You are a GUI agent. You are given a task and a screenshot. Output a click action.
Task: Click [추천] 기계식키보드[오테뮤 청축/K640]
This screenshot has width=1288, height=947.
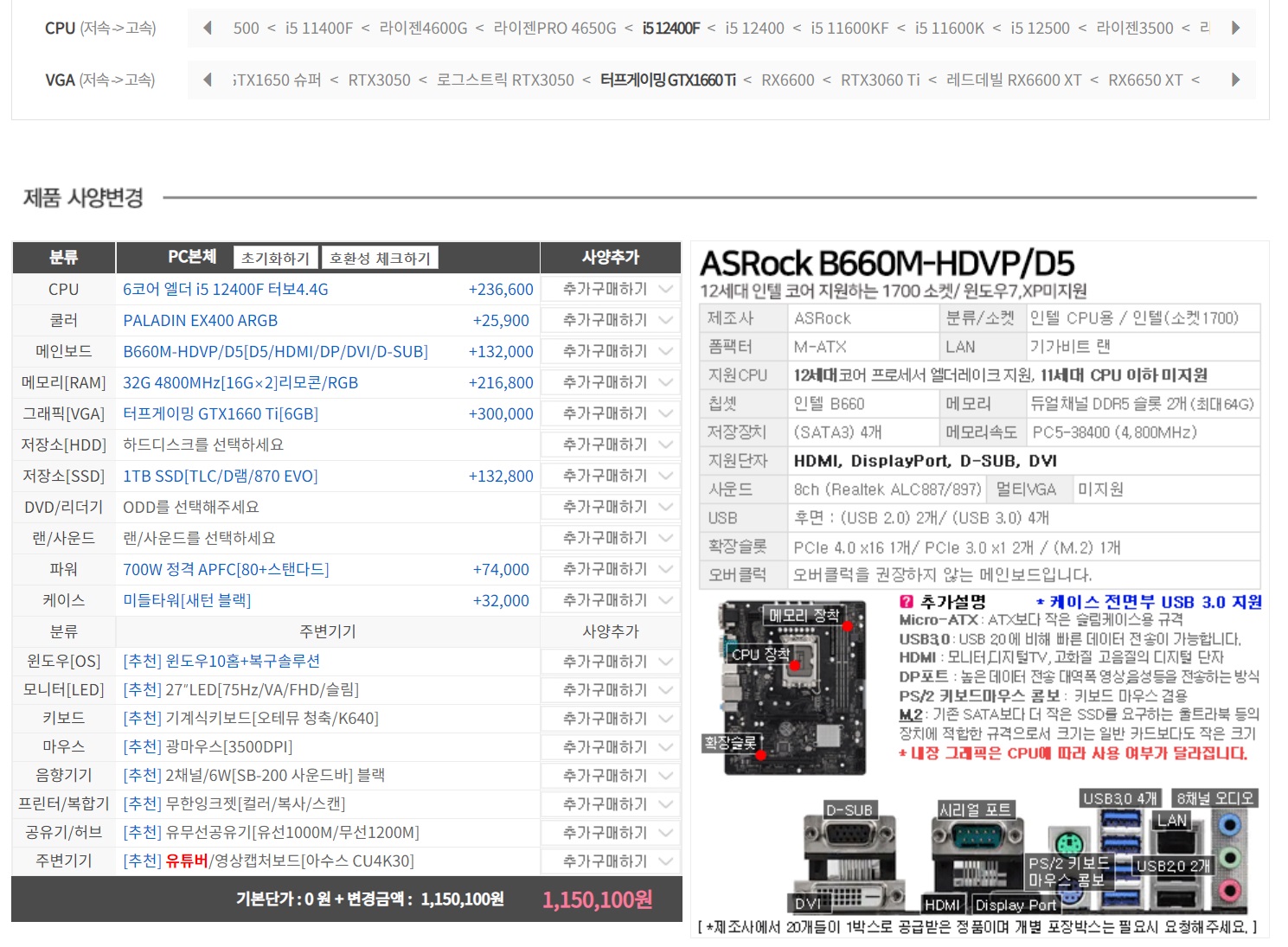tap(251, 719)
